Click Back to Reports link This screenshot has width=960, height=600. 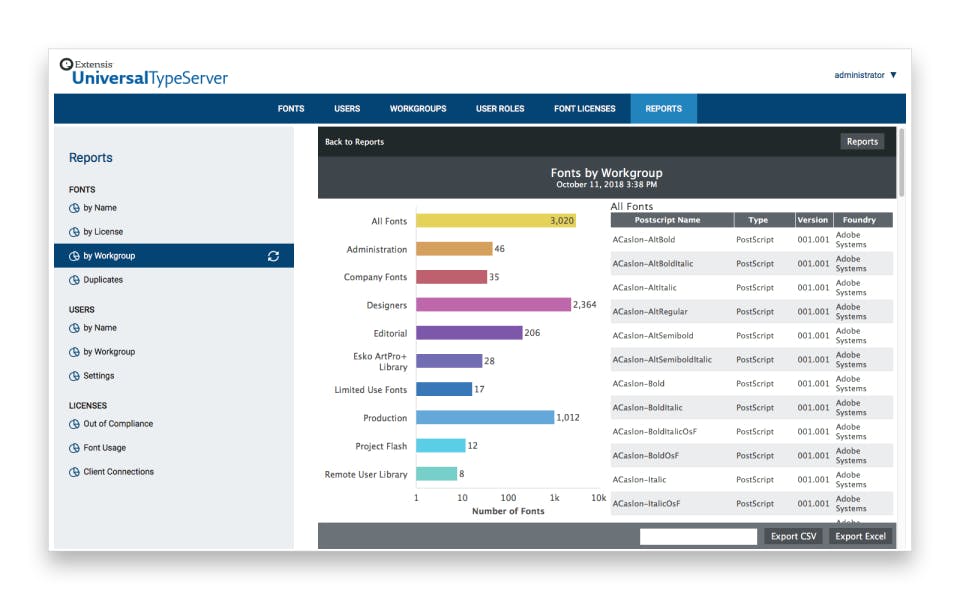click(x=354, y=141)
